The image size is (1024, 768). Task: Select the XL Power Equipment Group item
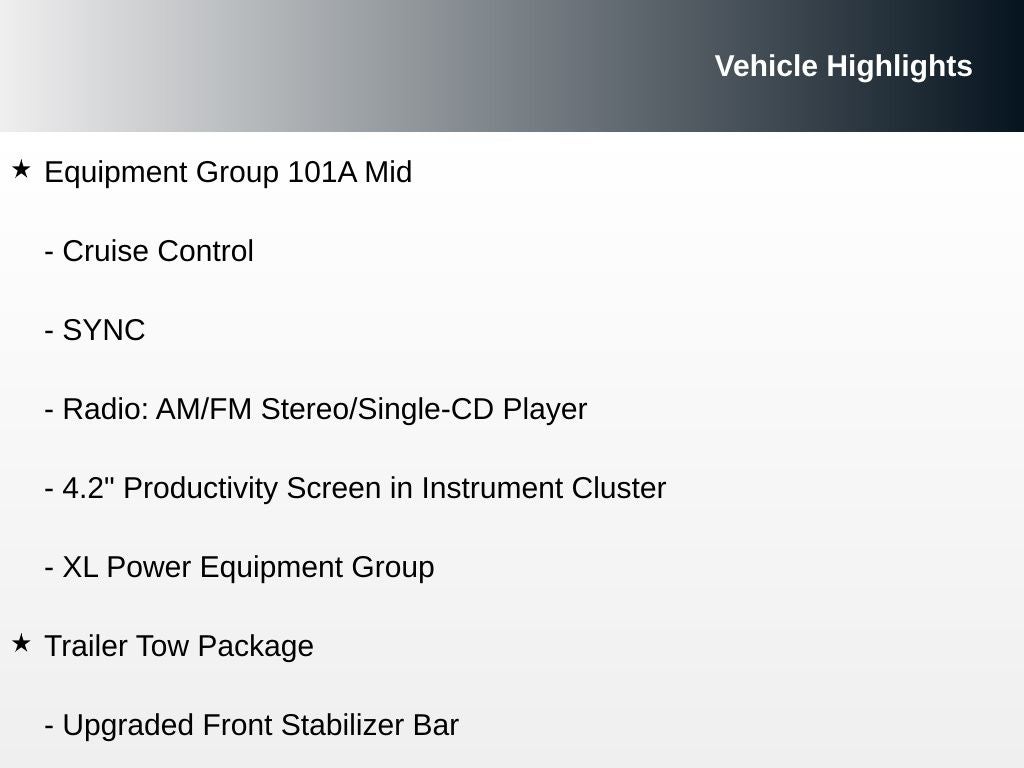pos(239,568)
